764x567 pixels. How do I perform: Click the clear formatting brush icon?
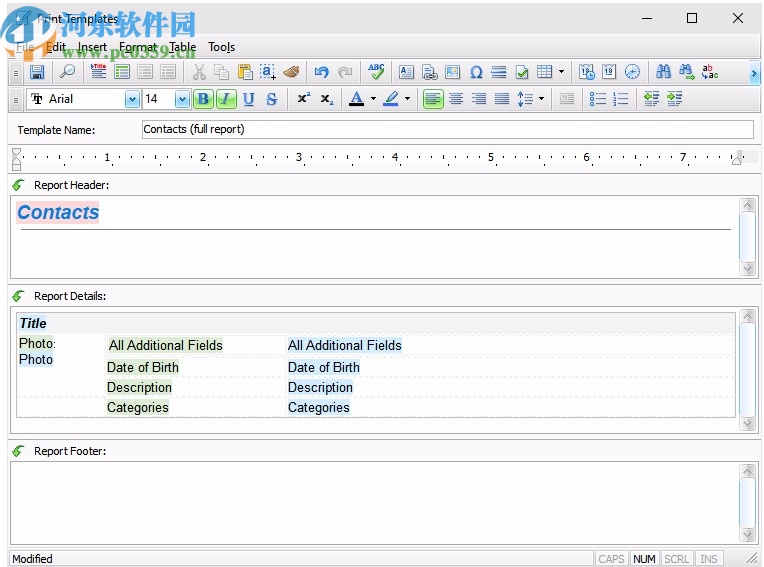[x=291, y=73]
